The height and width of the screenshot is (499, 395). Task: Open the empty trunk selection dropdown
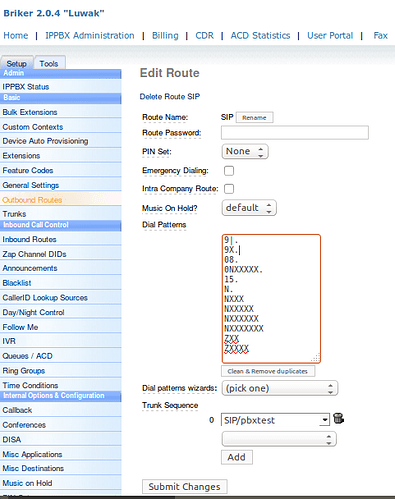(279, 439)
